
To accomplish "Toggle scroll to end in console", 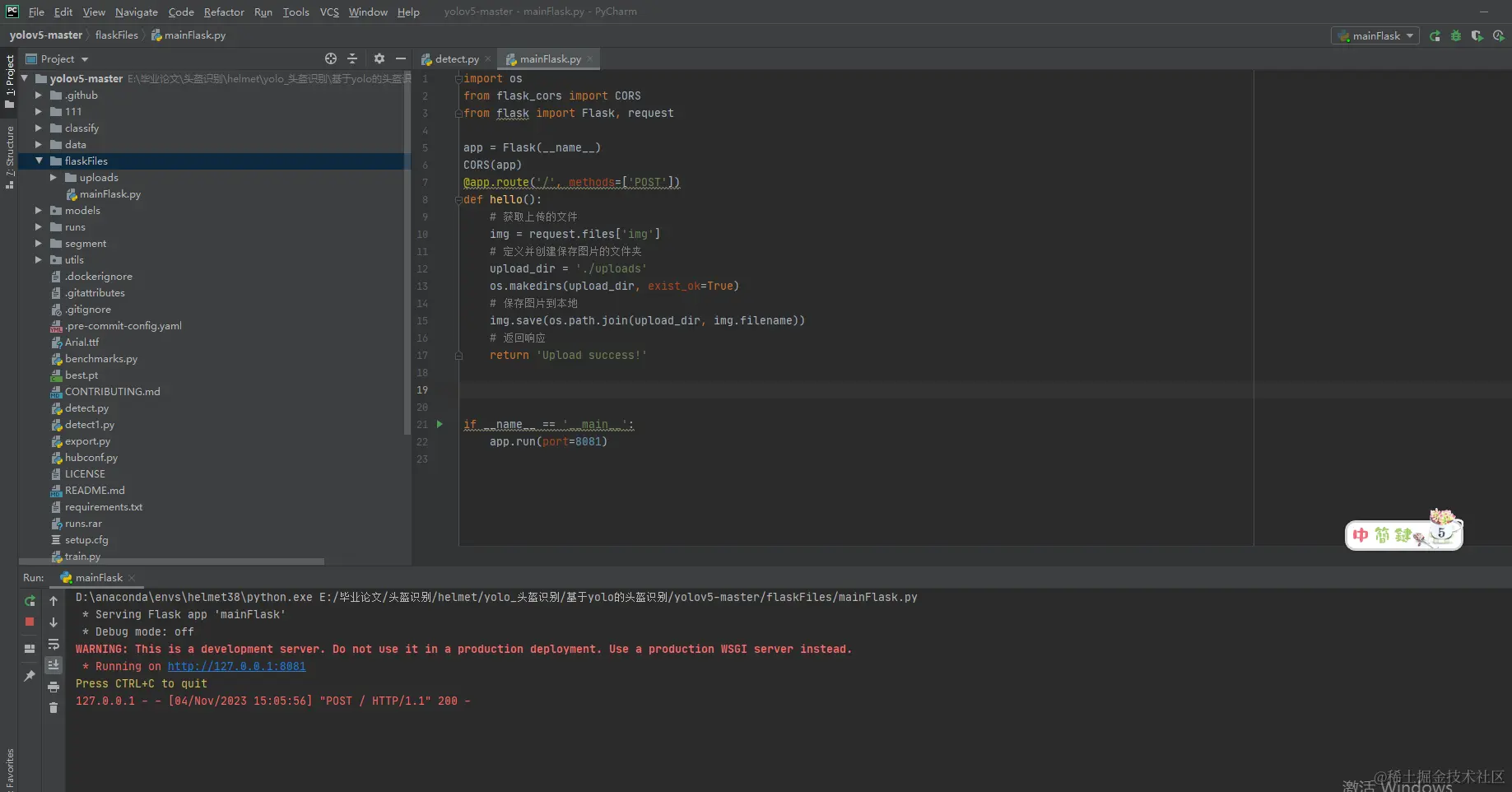I will [54, 665].
